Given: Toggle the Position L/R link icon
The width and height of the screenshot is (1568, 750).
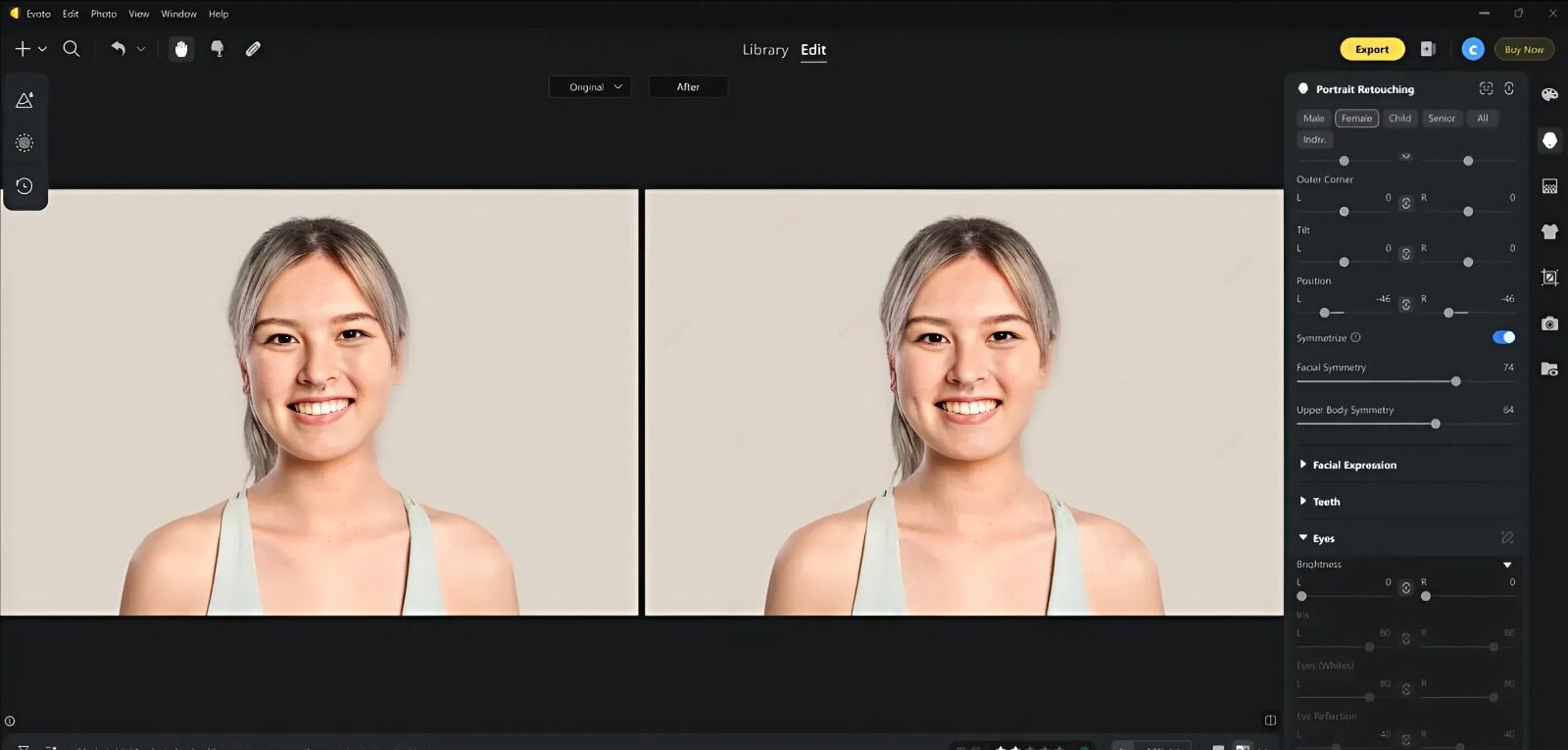Looking at the screenshot, I should coord(1405,305).
